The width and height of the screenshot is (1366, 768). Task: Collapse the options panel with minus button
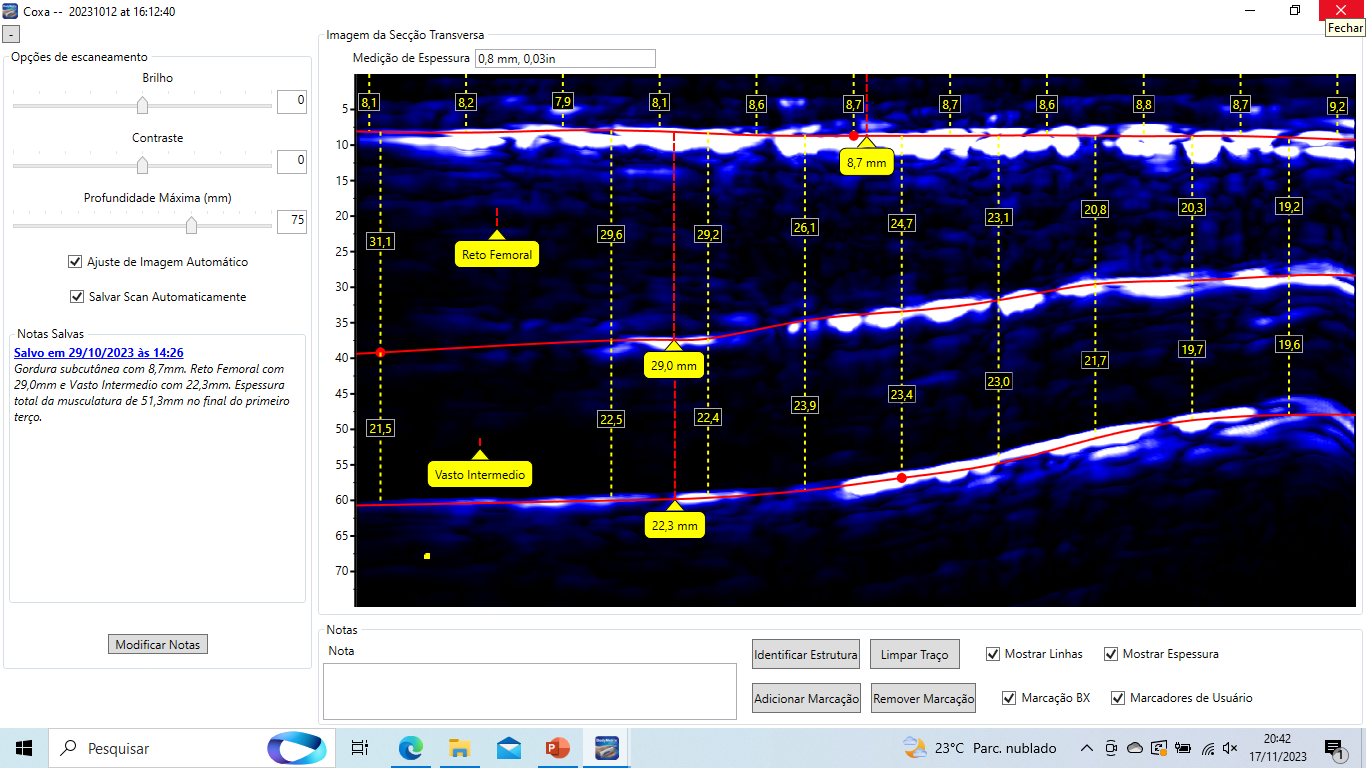pyautogui.click(x=11, y=34)
